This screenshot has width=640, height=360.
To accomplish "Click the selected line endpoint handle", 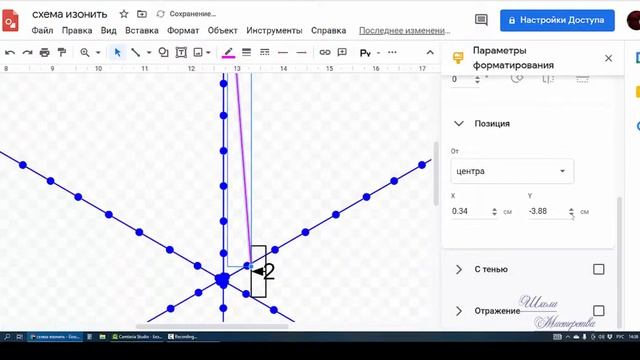I will pos(250,267).
